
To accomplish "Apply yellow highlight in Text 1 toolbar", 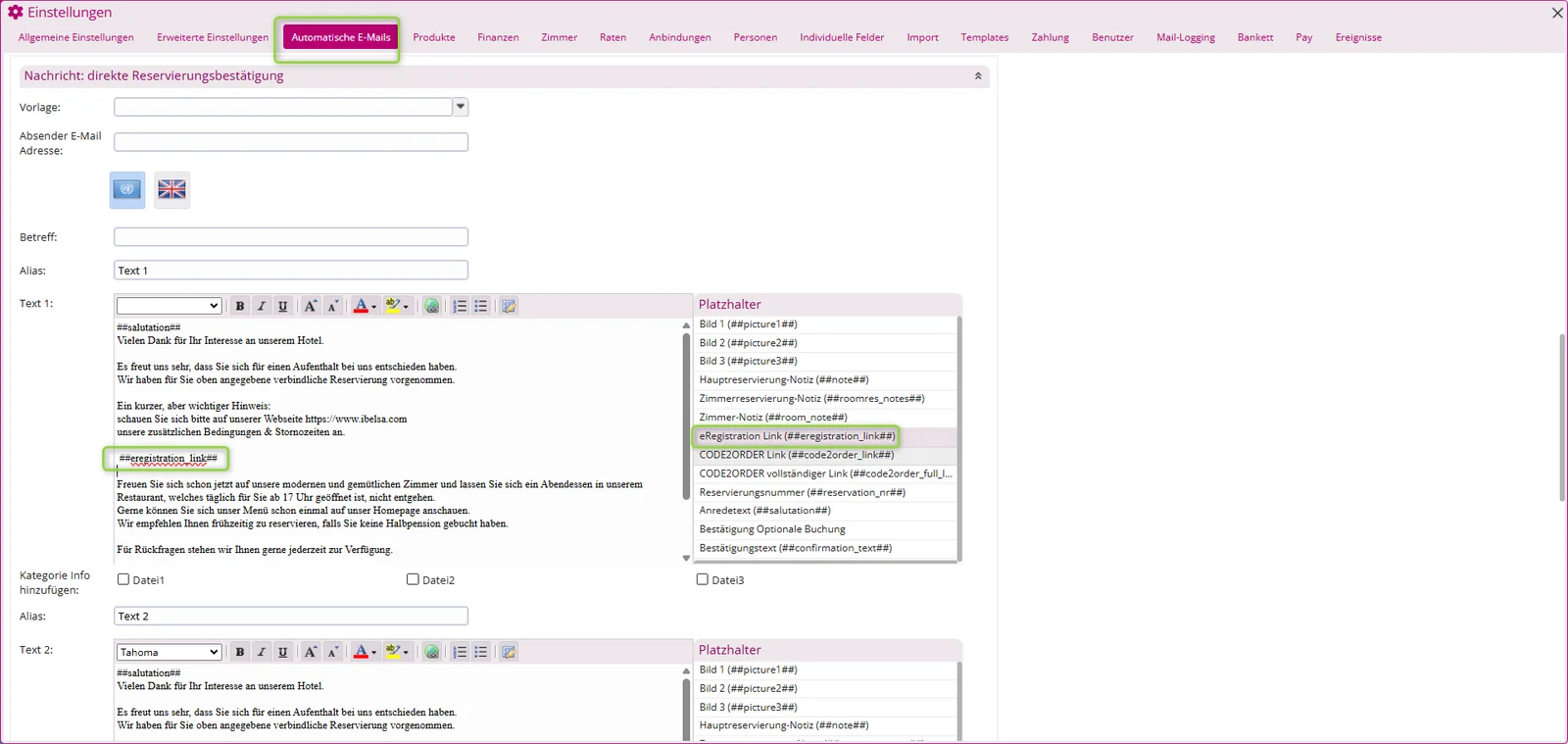I will 393,306.
